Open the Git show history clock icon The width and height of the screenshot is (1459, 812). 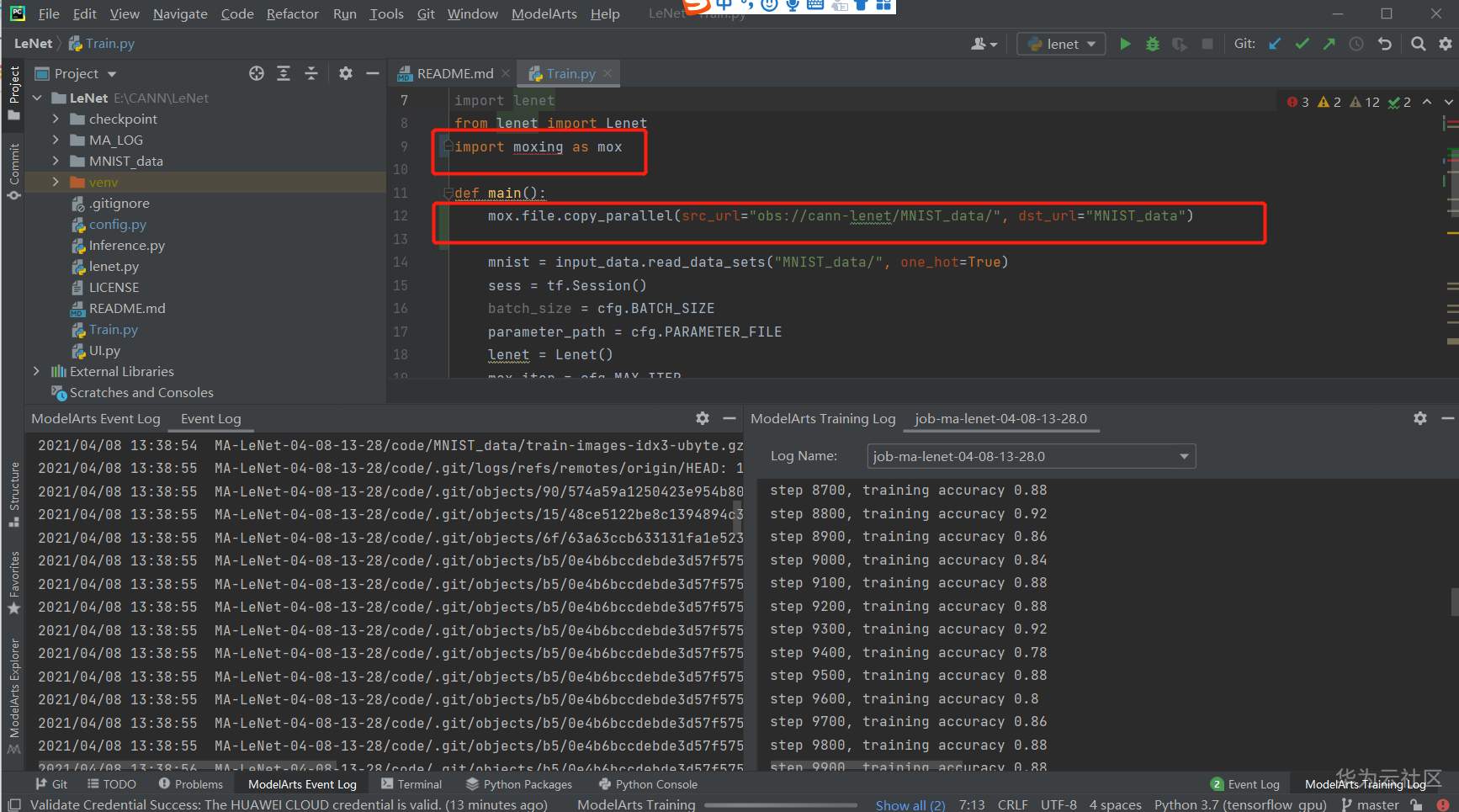[x=1356, y=44]
